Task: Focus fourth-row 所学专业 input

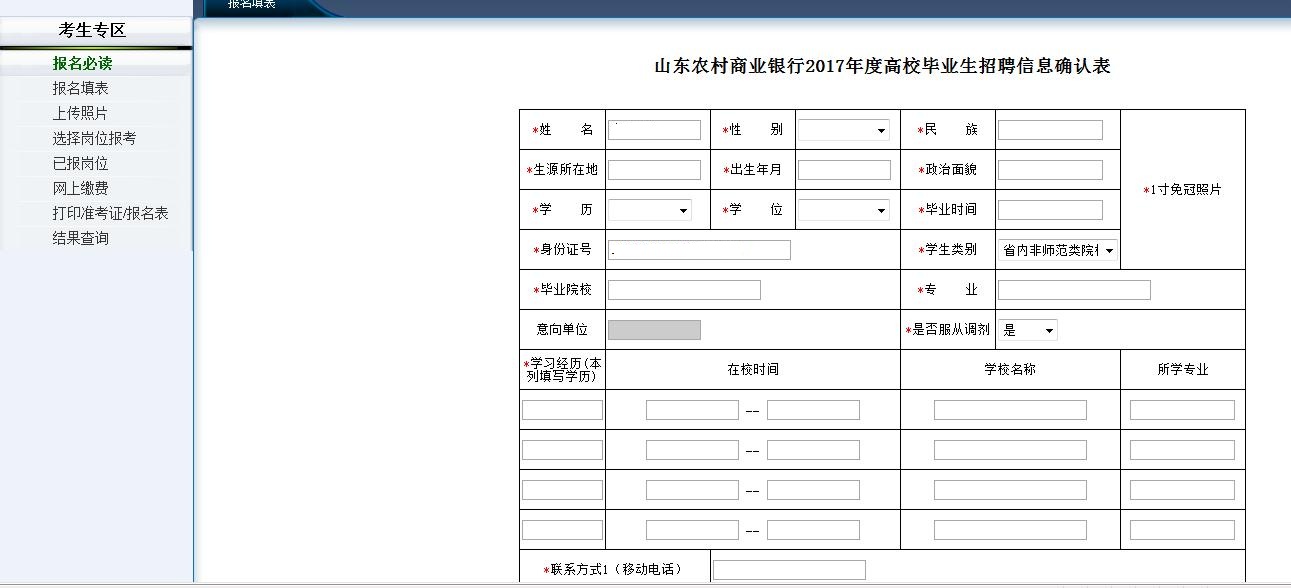Action: tap(1182, 530)
